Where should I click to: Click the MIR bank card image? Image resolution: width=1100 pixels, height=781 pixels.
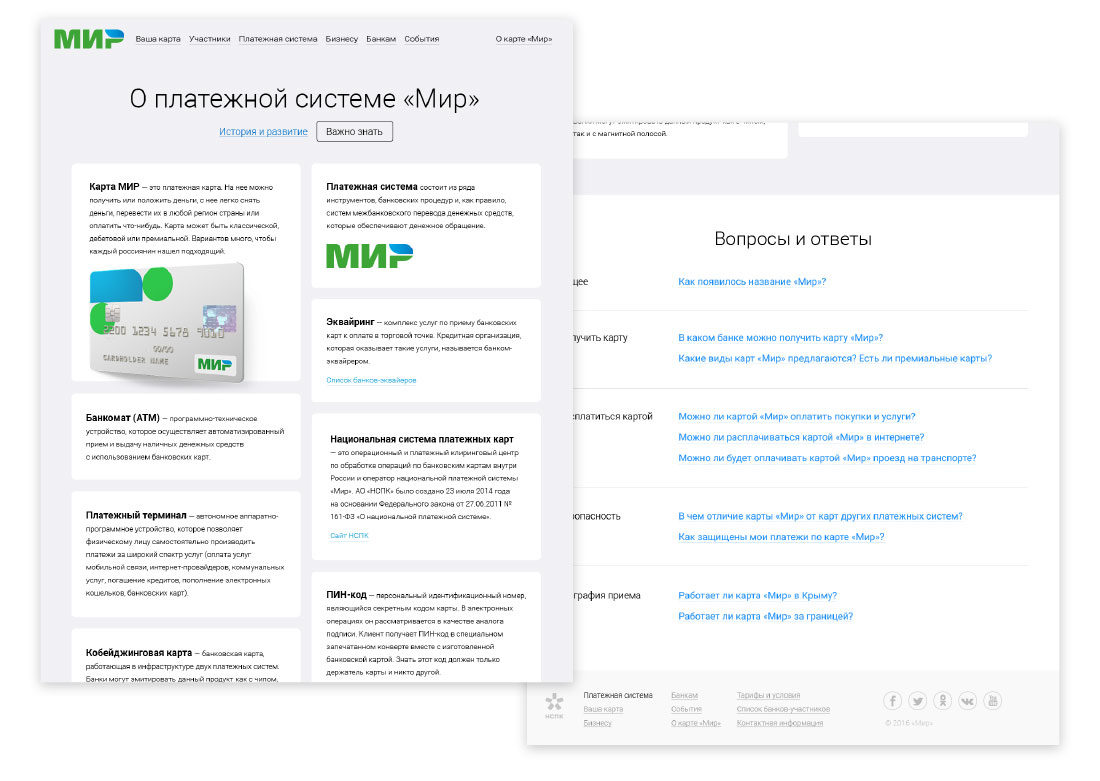coord(165,320)
